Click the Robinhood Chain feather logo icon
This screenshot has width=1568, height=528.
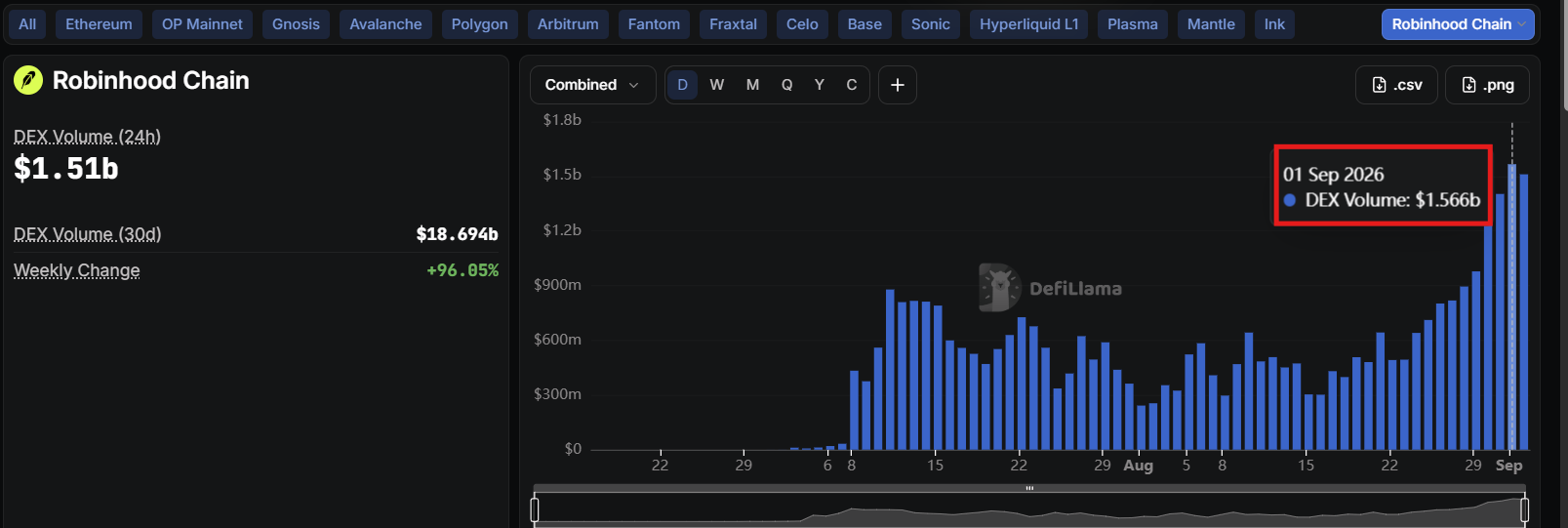[28, 80]
